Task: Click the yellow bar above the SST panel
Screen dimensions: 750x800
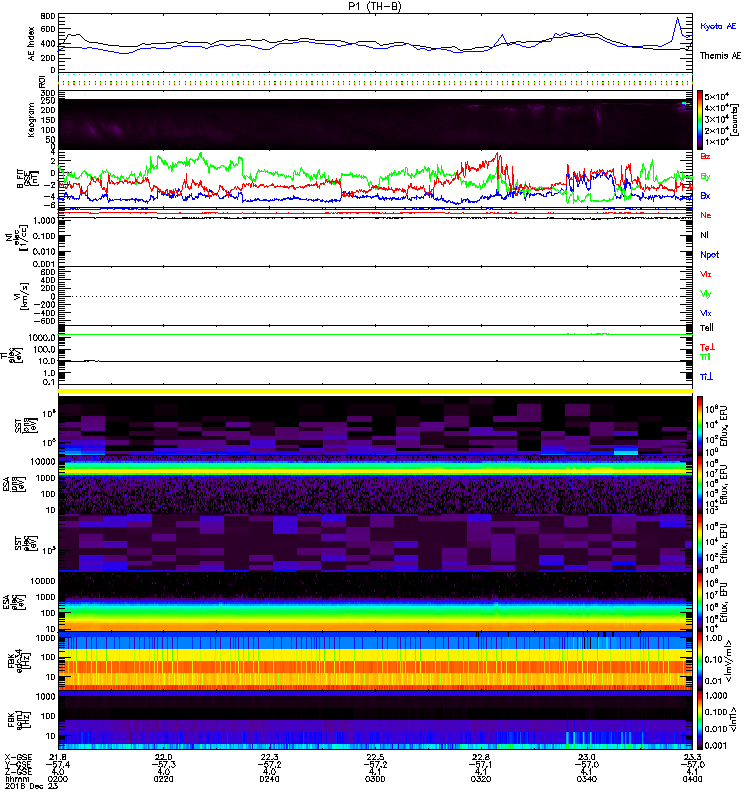Action: point(375,391)
